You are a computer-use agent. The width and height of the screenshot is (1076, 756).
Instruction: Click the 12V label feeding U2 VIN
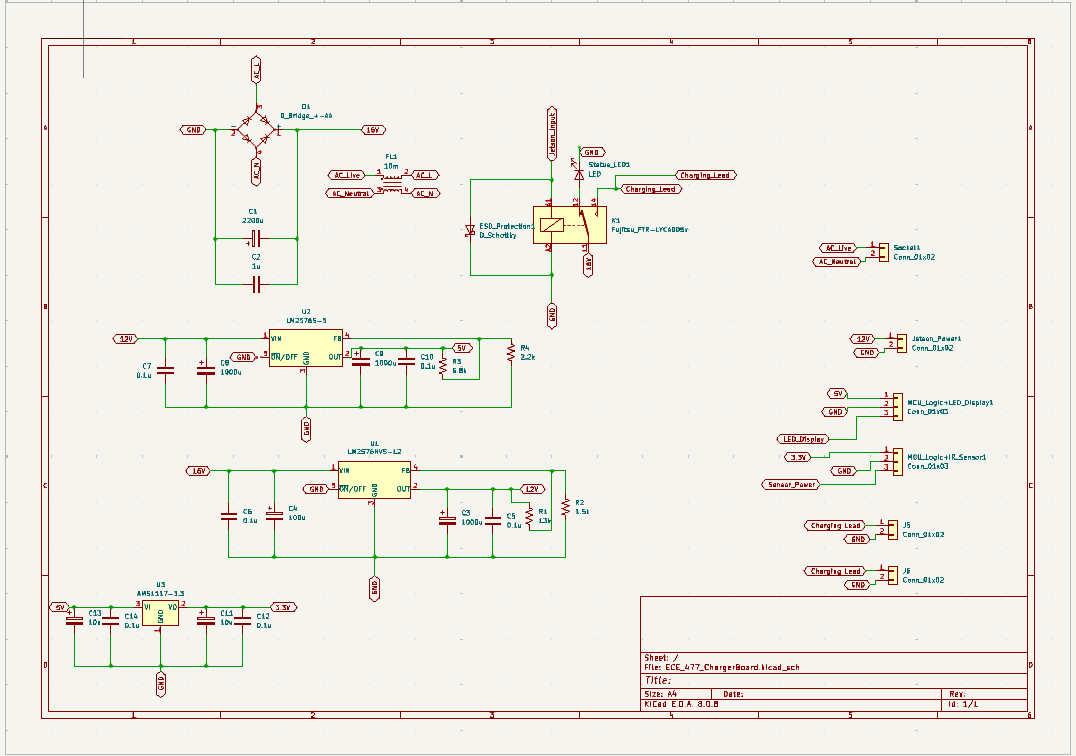pos(126,339)
